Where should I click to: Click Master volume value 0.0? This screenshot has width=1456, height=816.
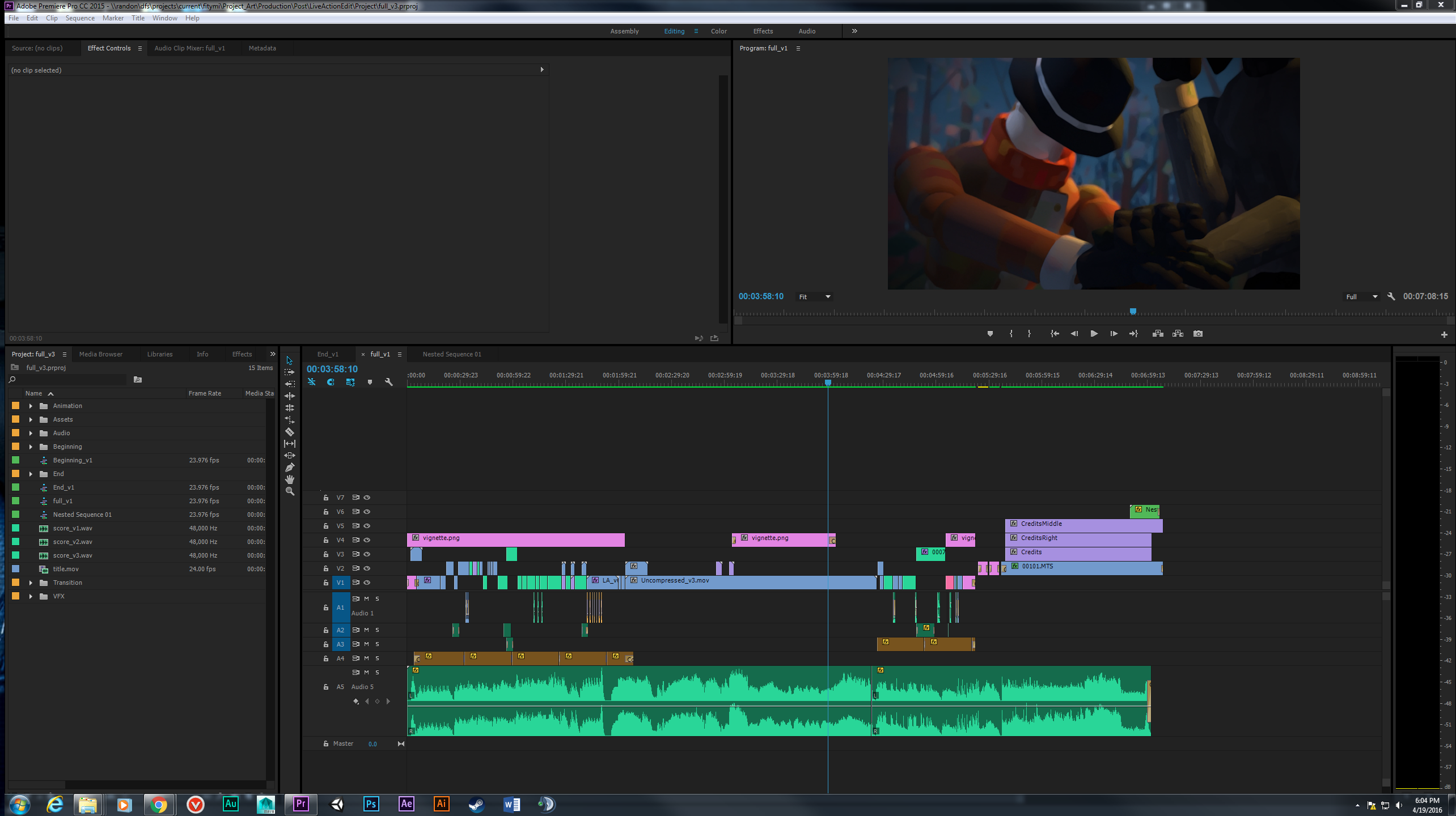tap(373, 744)
